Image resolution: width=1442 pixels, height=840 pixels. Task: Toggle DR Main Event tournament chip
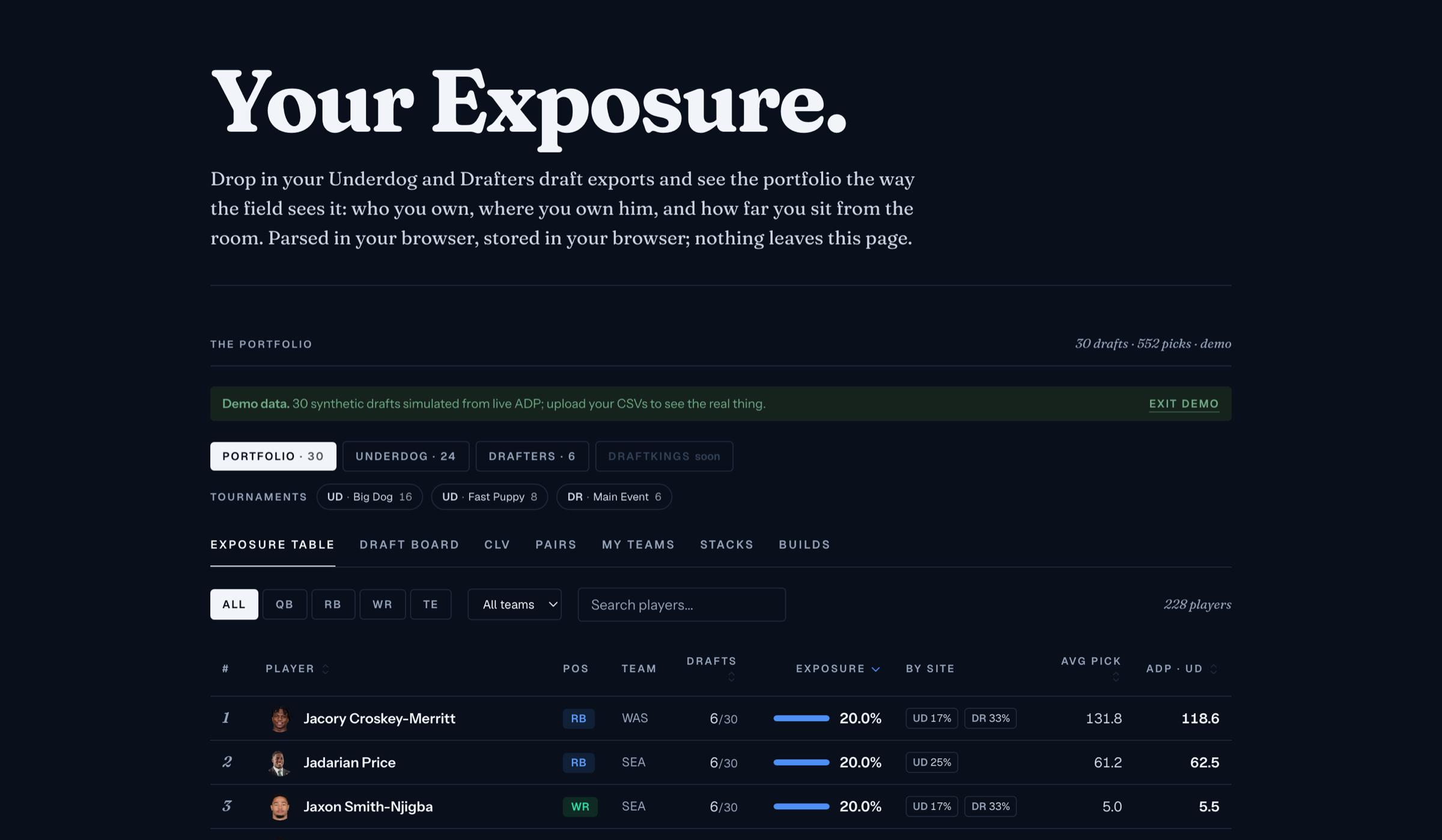click(614, 497)
